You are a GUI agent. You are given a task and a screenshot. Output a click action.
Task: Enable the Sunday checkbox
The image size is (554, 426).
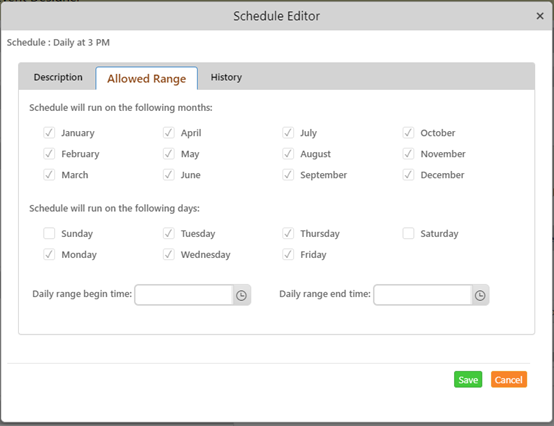49,233
